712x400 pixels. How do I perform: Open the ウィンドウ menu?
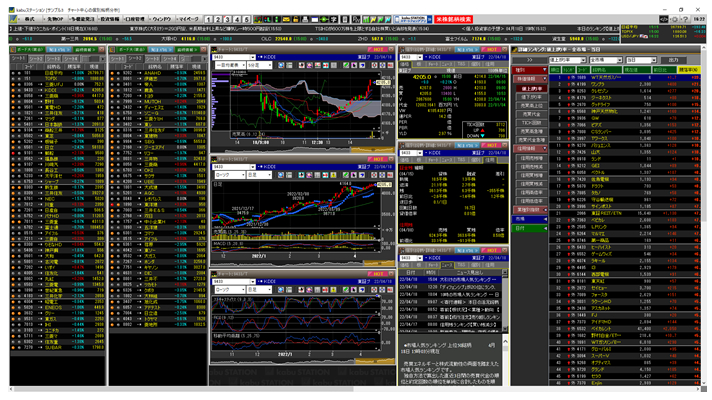(161, 19)
